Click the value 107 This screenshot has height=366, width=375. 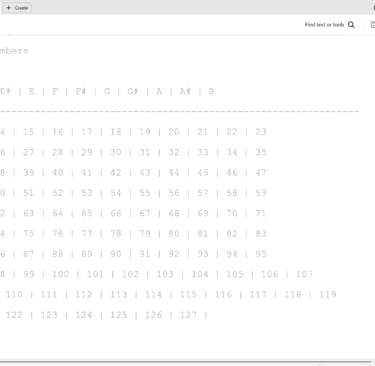(x=304, y=274)
